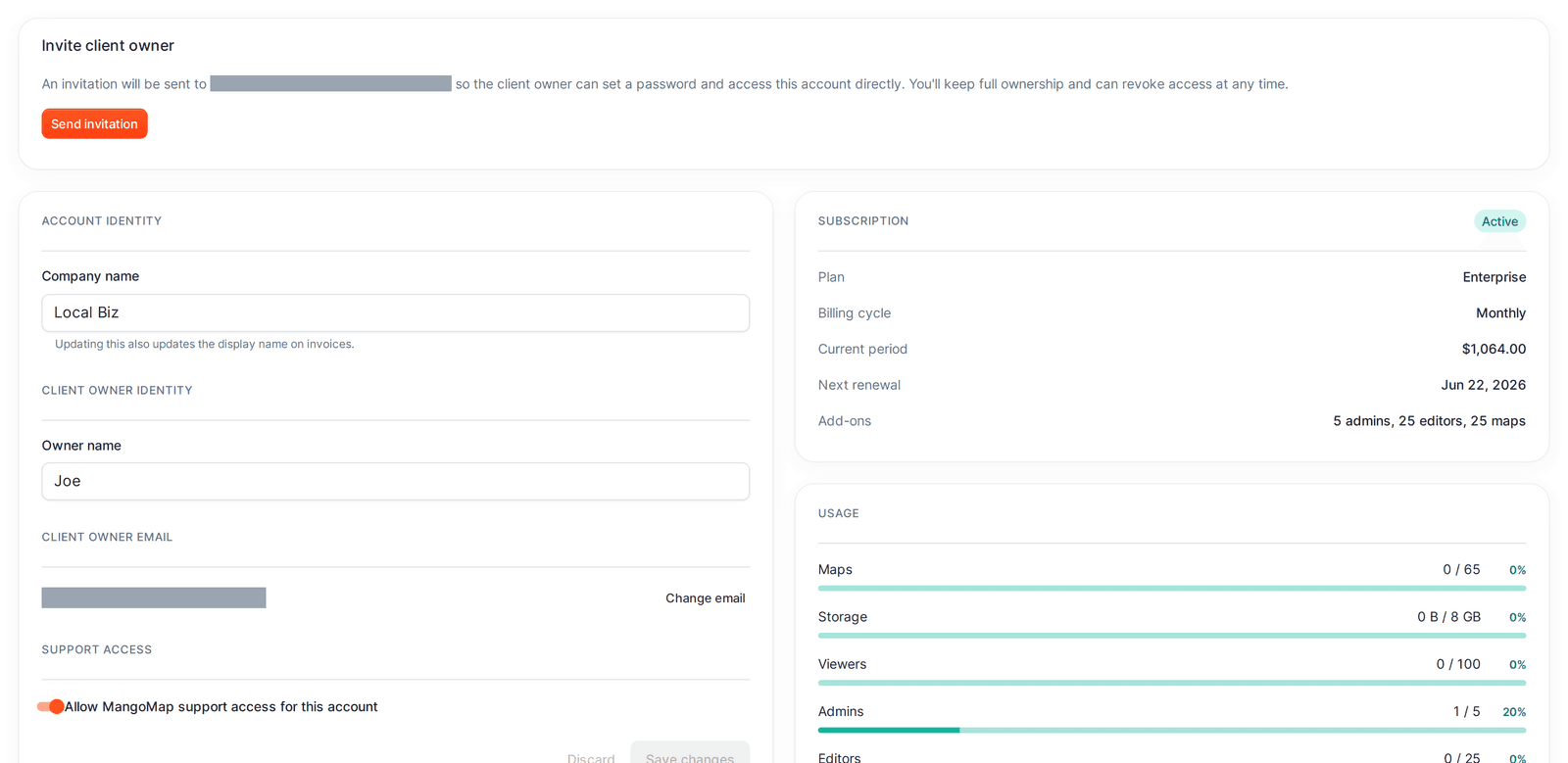Image resolution: width=1568 pixels, height=763 pixels.
Task: Edit the Company name field
Action: click(395, 312)
